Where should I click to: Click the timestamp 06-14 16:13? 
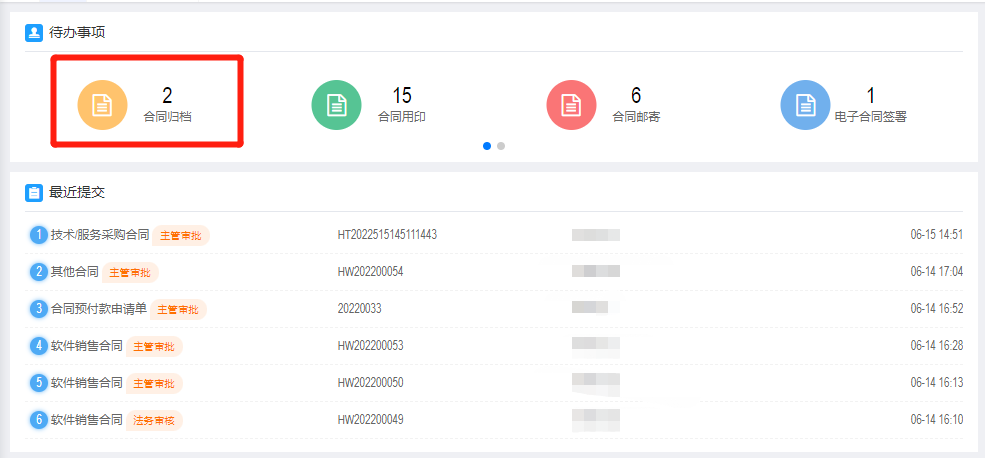(937, 382)
